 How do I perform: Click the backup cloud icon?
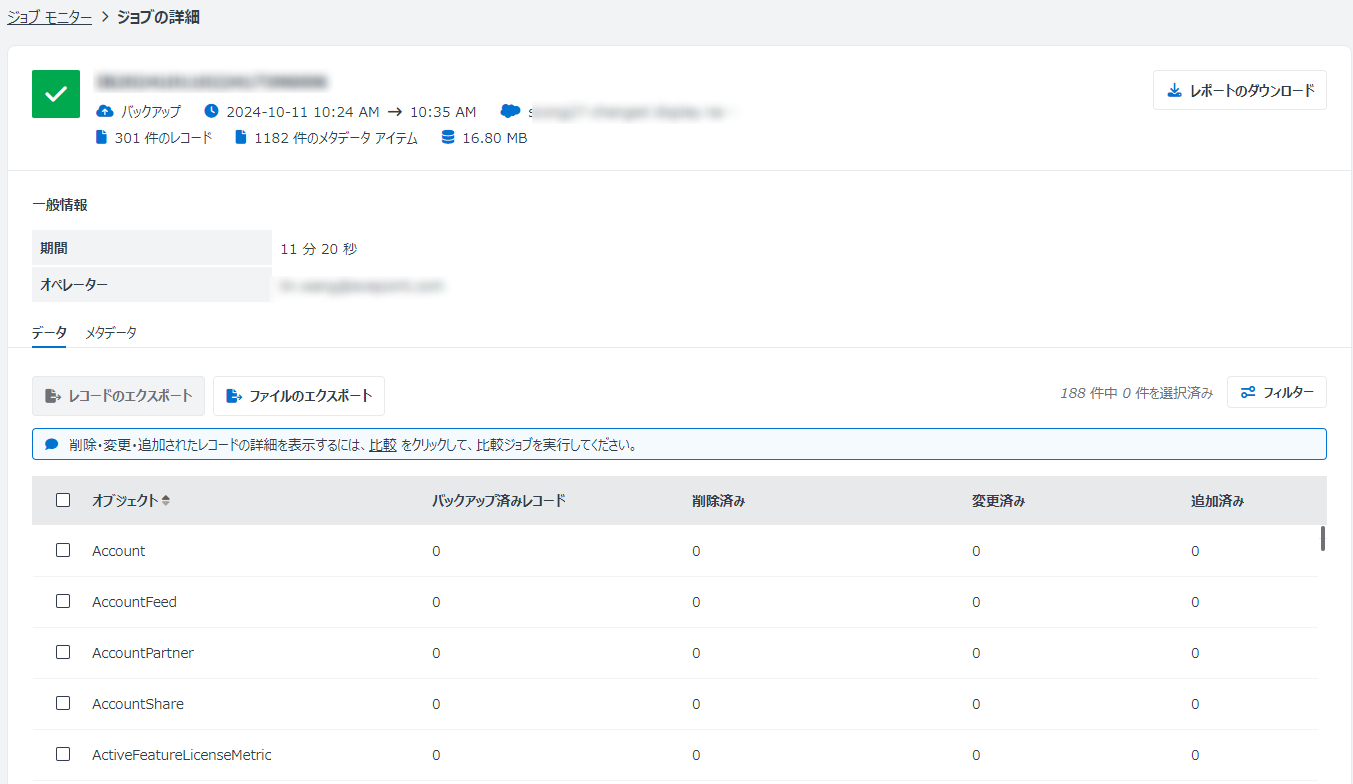(x=105, y=111)
